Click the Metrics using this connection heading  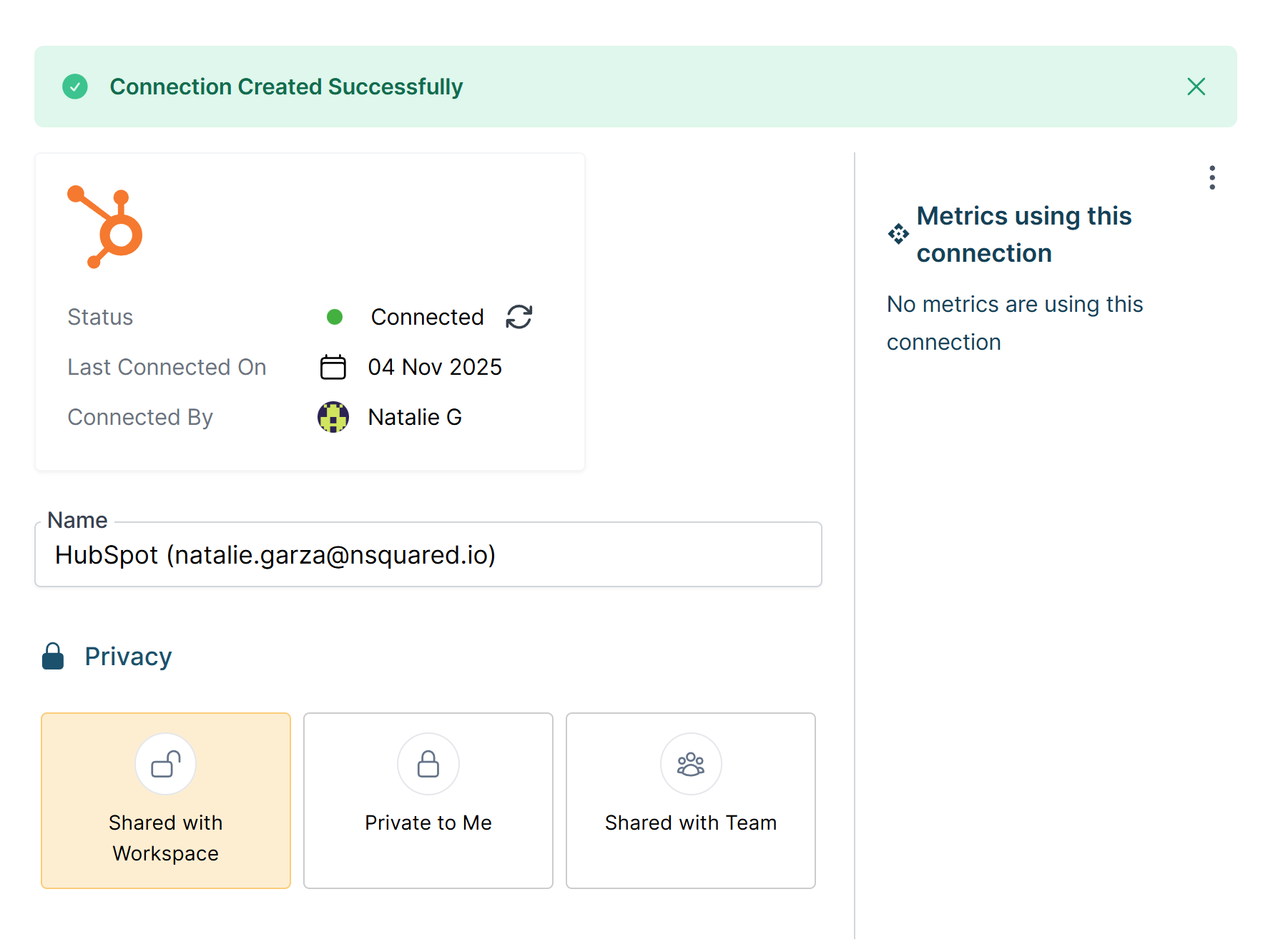pos(1024,234)
